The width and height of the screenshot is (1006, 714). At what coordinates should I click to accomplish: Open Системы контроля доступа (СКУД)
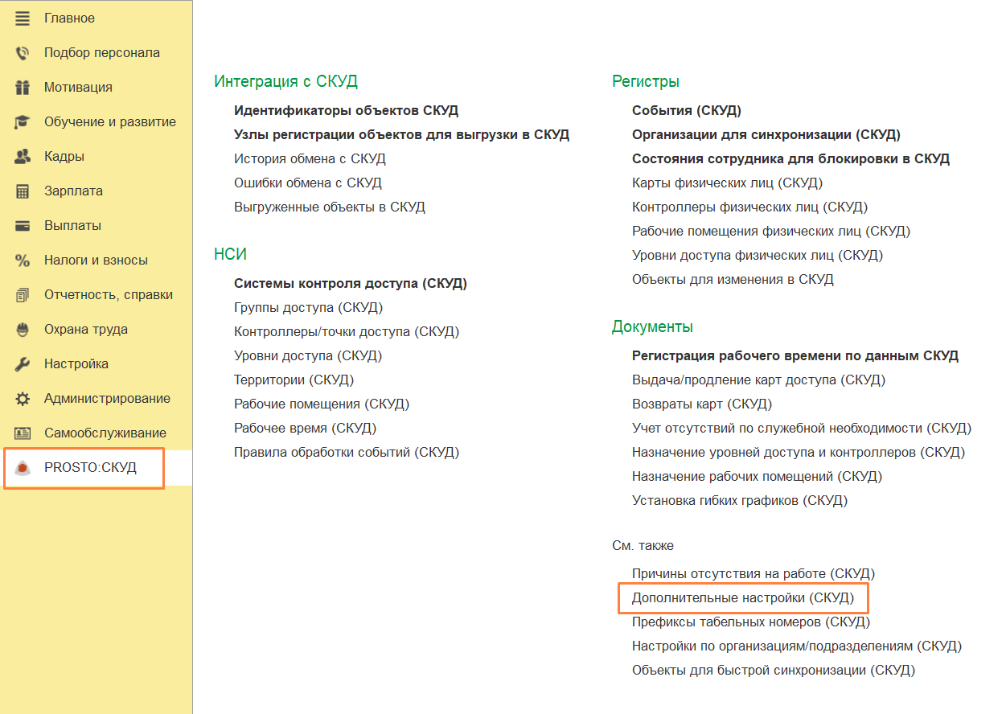[350, 284]
